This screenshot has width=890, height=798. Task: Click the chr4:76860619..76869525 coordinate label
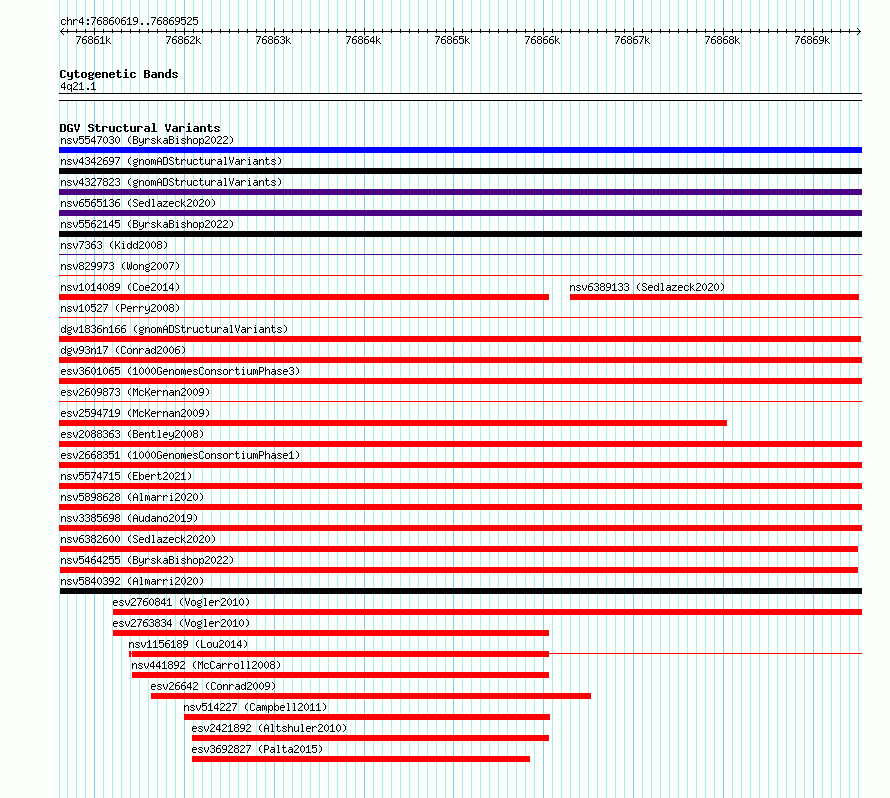coord(129,22)
